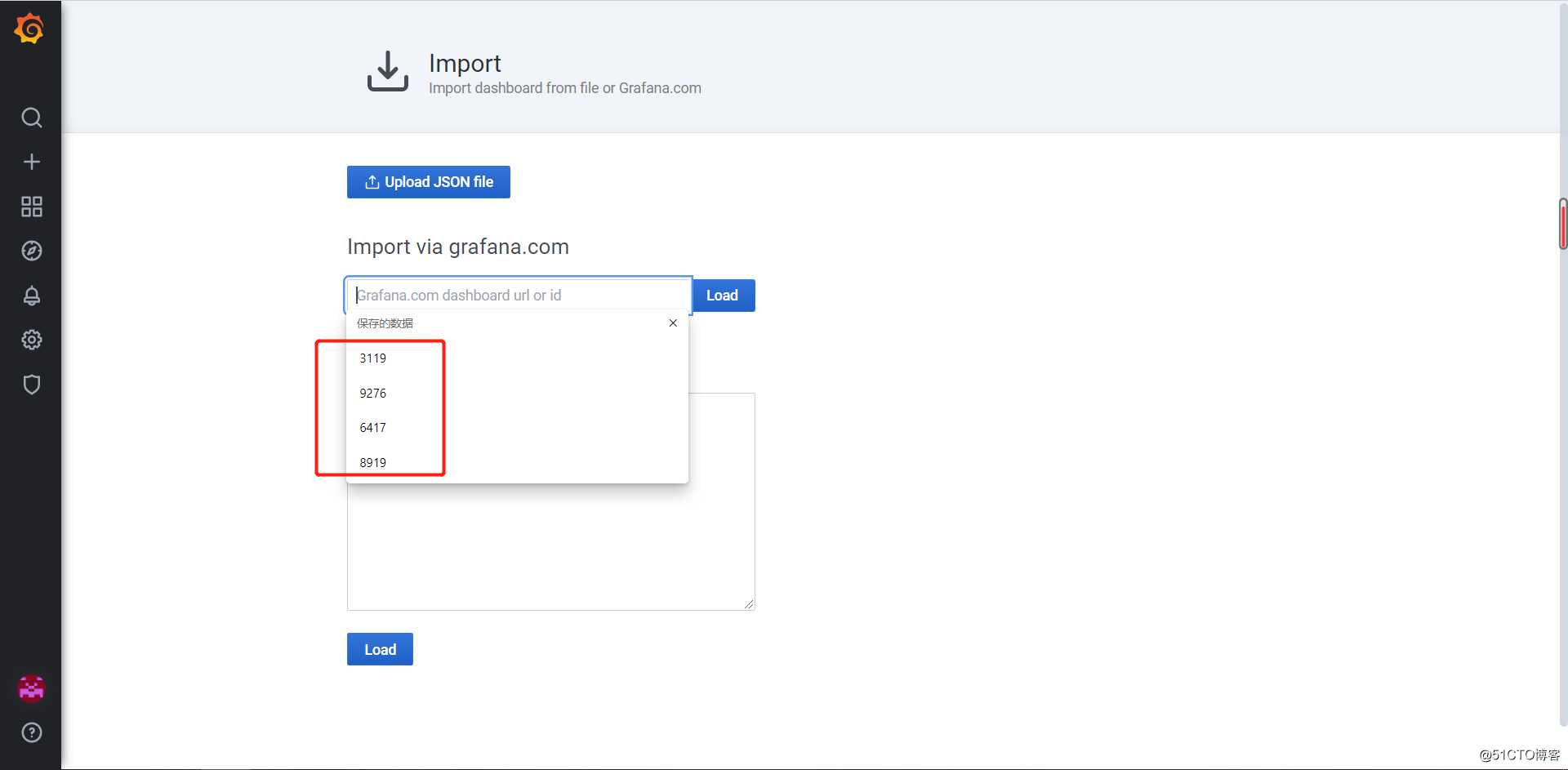The height and width of the screenshot is (770, 1568).
Task: Open the Explore compass icon
Action: click(31, 251)
